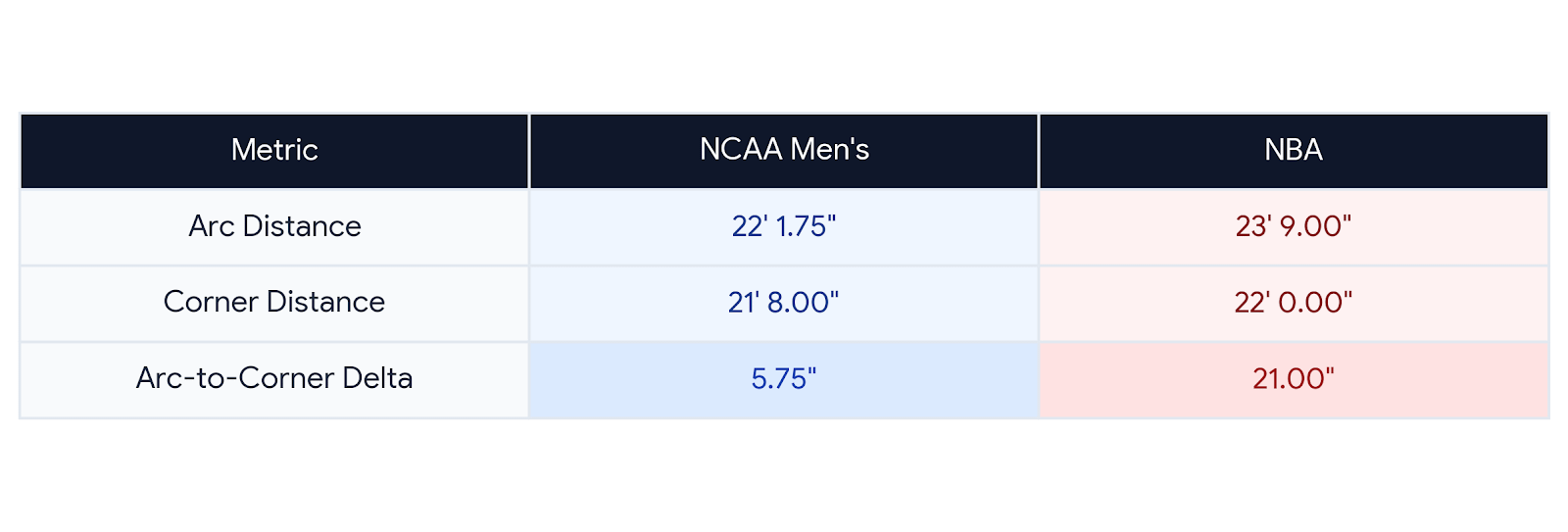This screenshot has height=532, width=1568.
Task: Click the 23' portion of NBA arc
Action: (1253, 226)
